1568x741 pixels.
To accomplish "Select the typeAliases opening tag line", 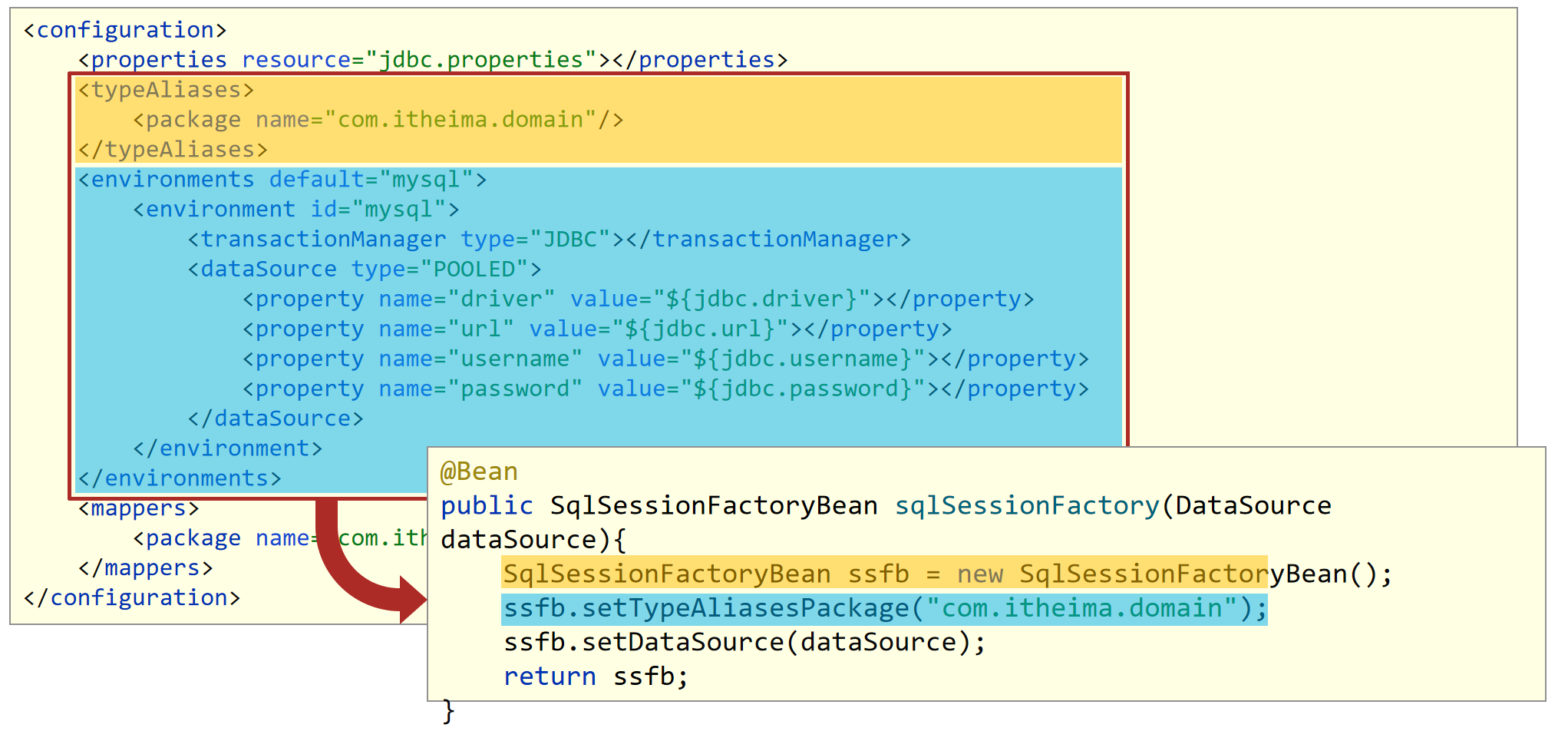I will [x=166, y=90].
